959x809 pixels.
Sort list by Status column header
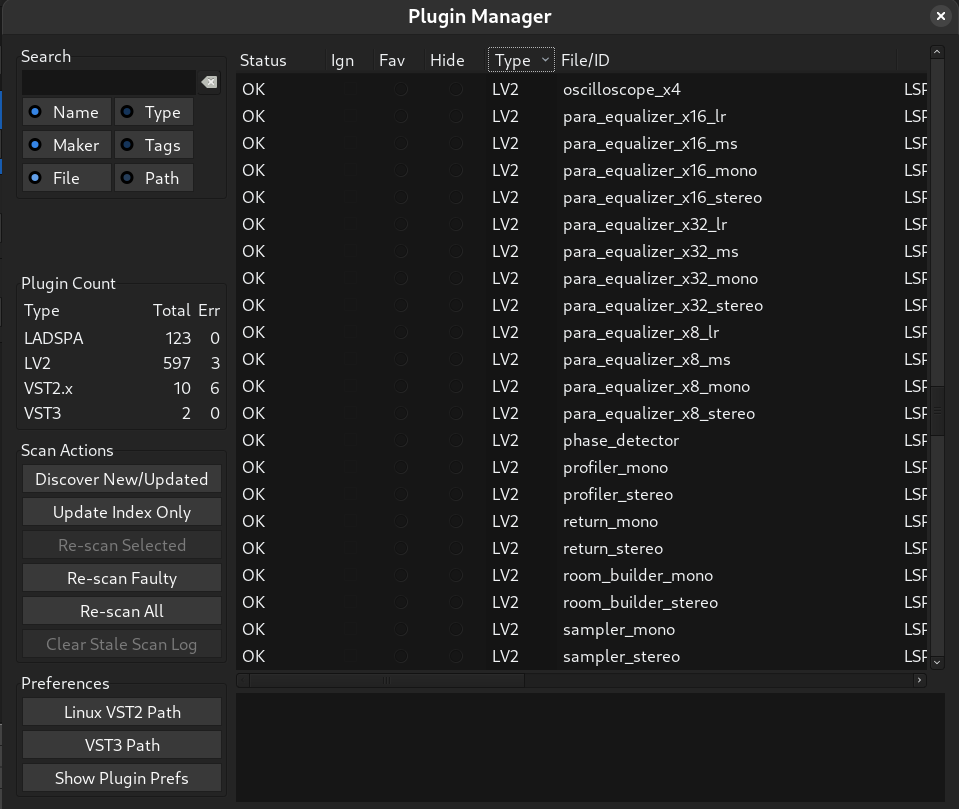click(263, 60)
